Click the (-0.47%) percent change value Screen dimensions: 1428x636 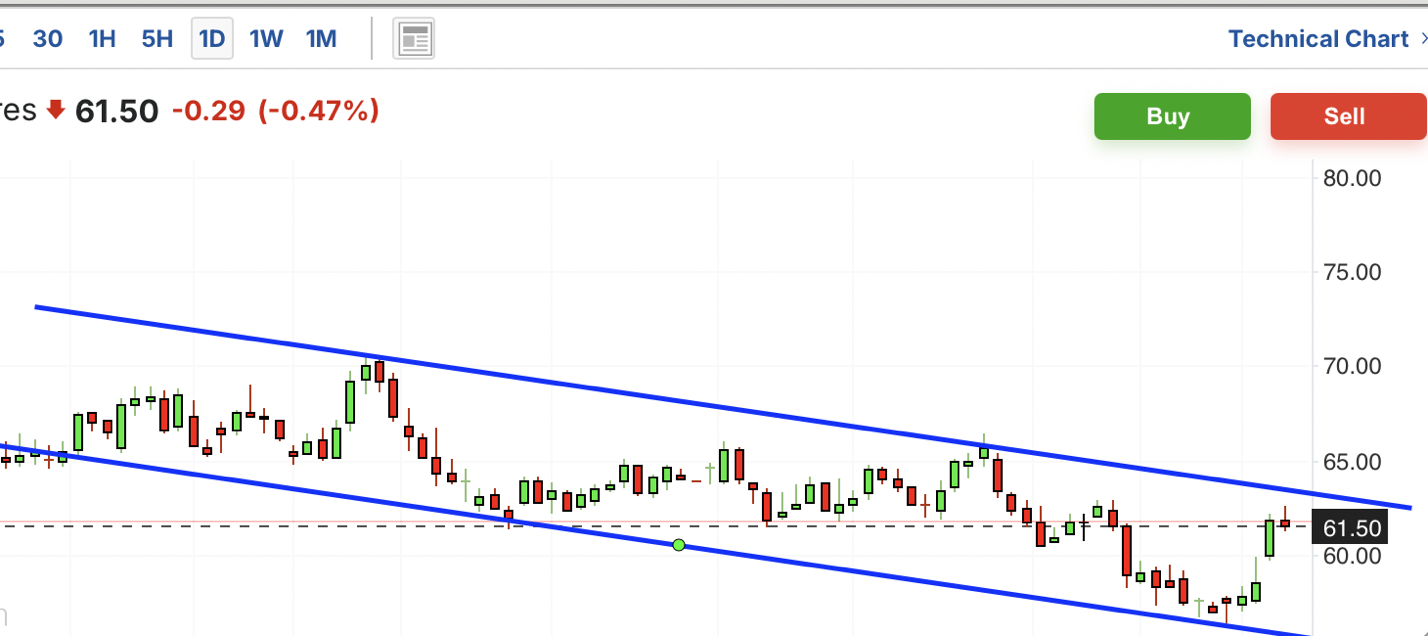point(319,111)
